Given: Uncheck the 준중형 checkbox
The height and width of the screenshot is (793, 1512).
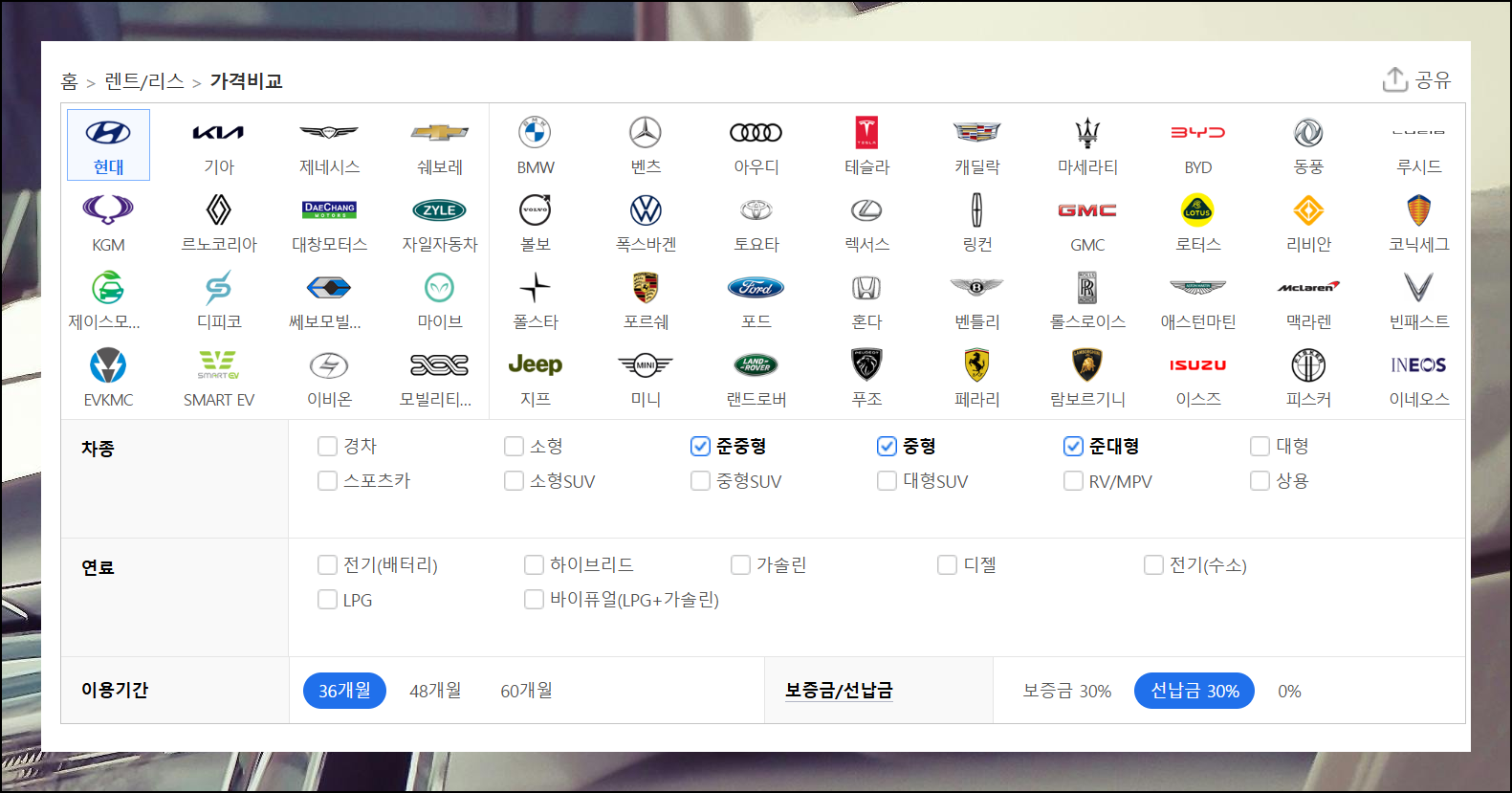Looking at the screenshot, I should pos(700,446).
